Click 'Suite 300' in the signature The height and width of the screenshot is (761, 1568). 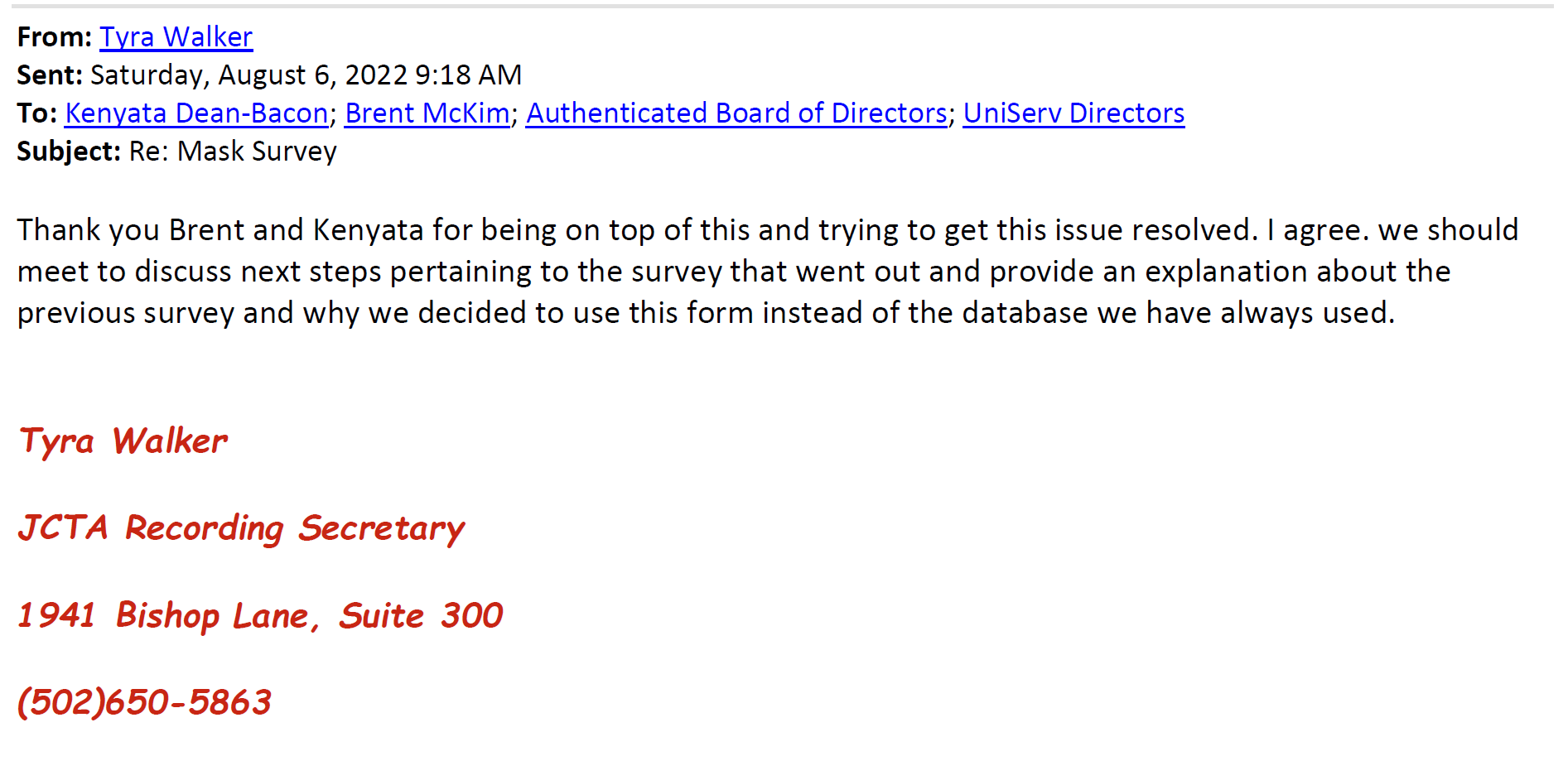pos(421,615)
